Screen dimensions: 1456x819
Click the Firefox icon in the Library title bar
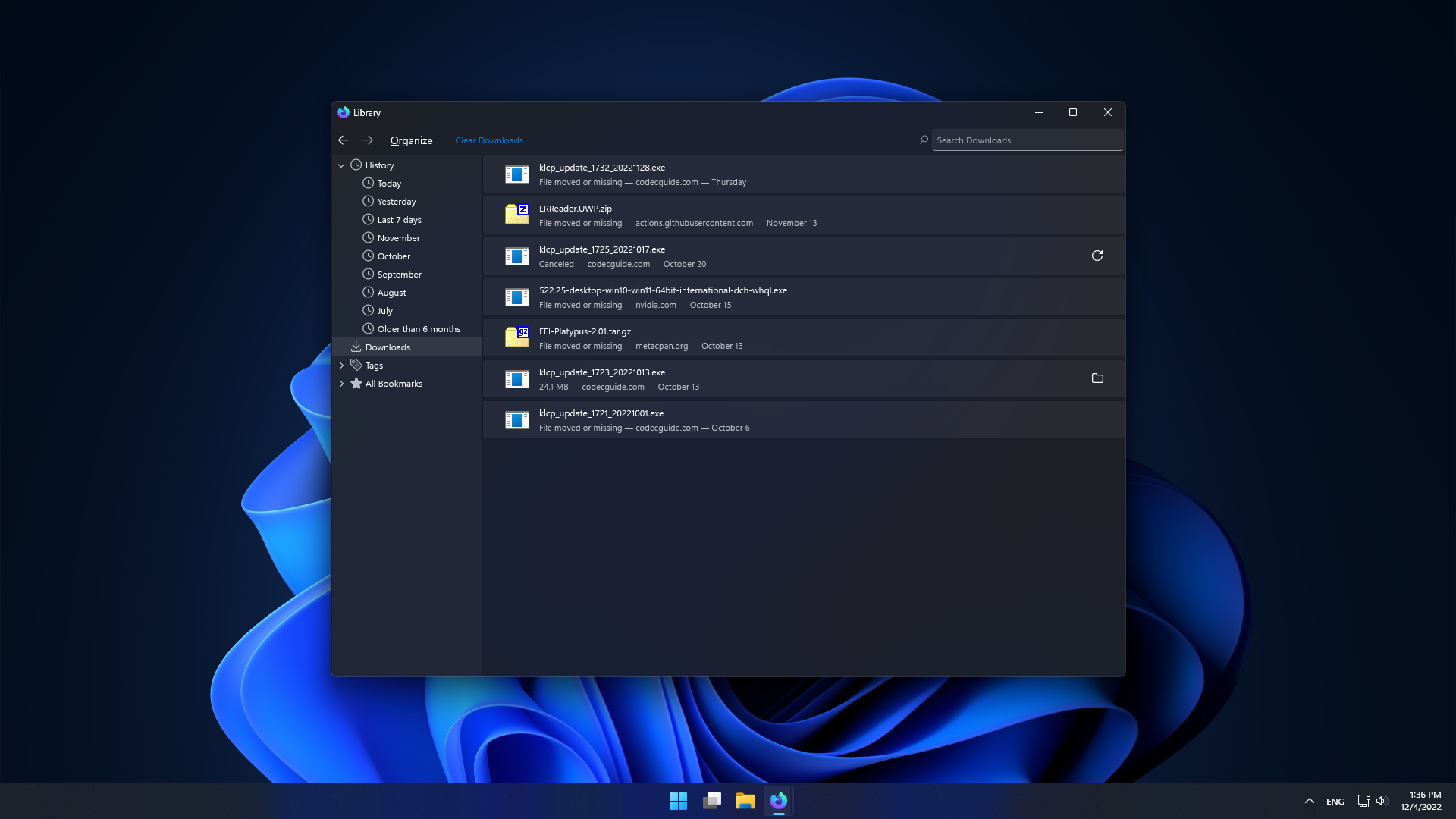pos(344,112)
